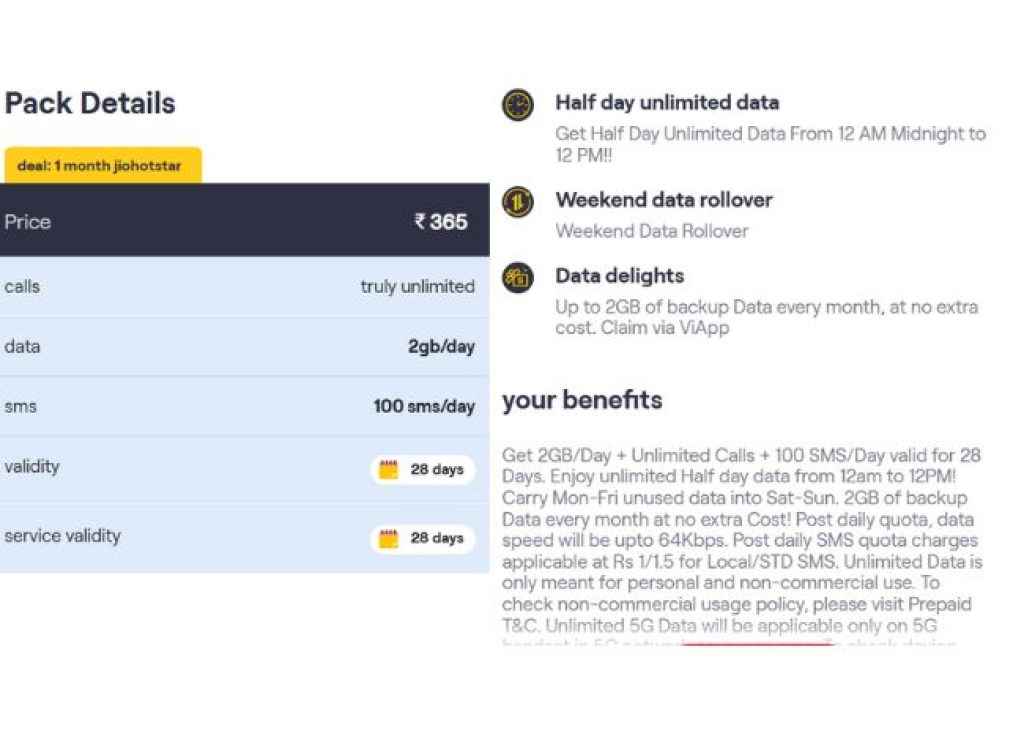This screenshot has width=1024, height=756.
Task: Click the rupee price value ₹365
Action: pyautogui.click(x=444, y=222)
